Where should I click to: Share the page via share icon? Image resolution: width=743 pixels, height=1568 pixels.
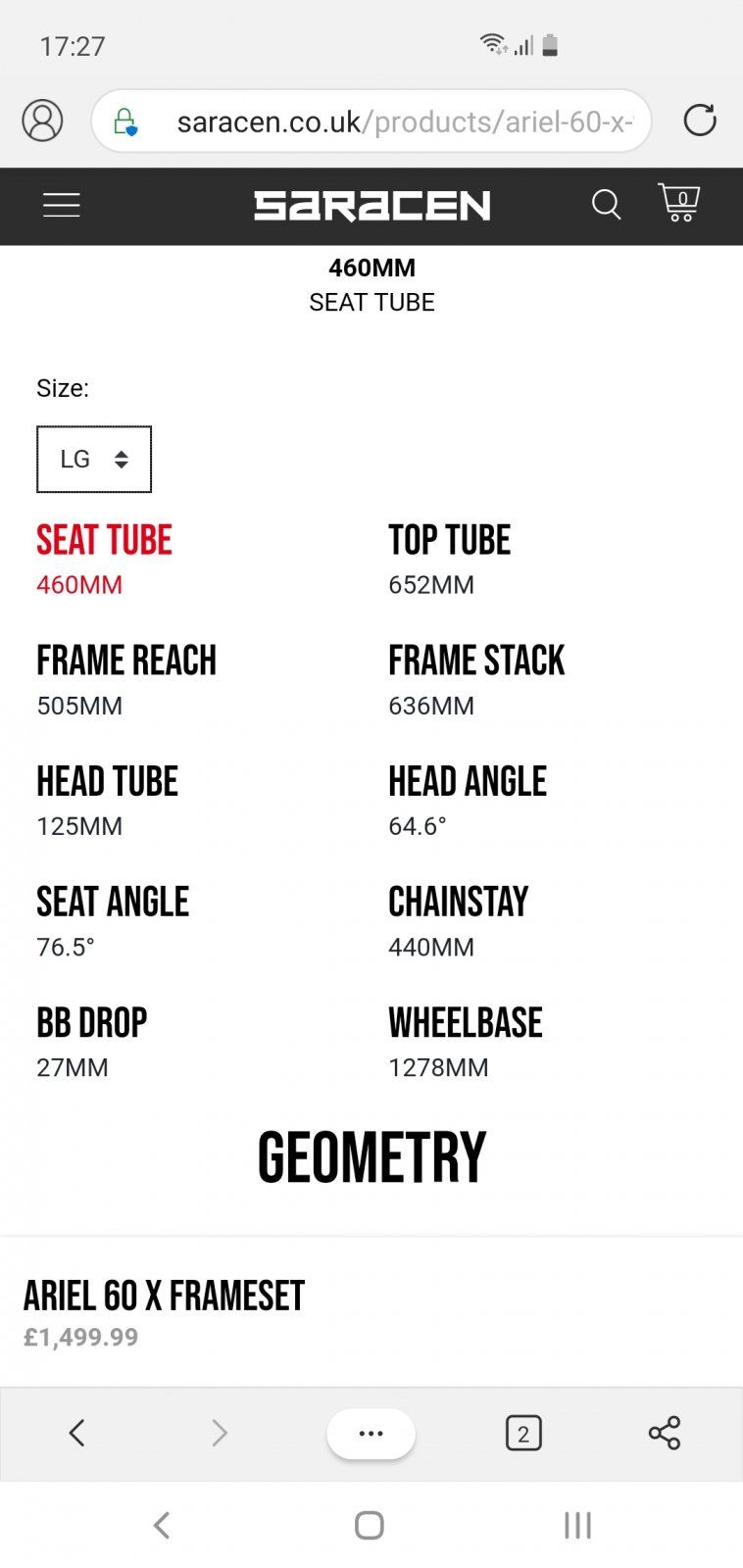[x=664, y=1433]
